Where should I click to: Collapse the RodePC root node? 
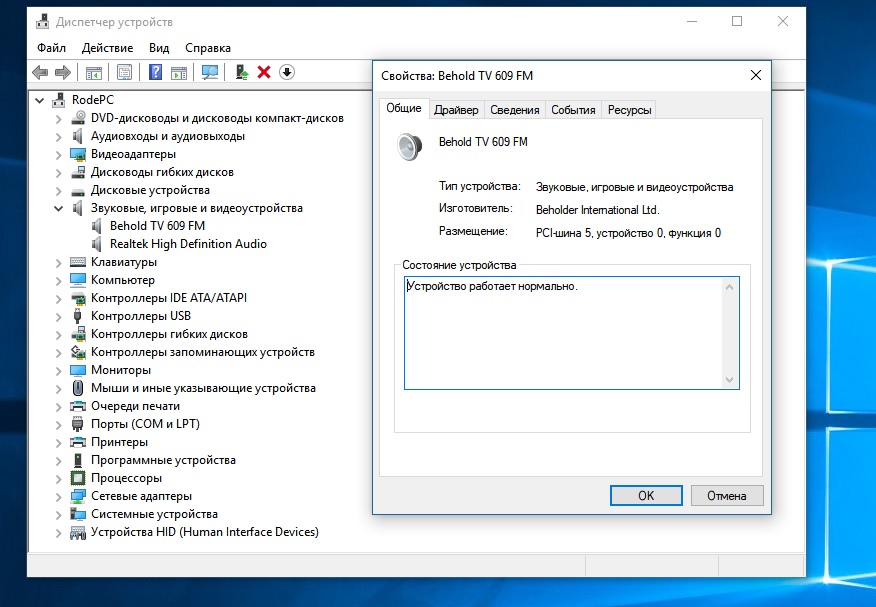click(x=39, y=101)
